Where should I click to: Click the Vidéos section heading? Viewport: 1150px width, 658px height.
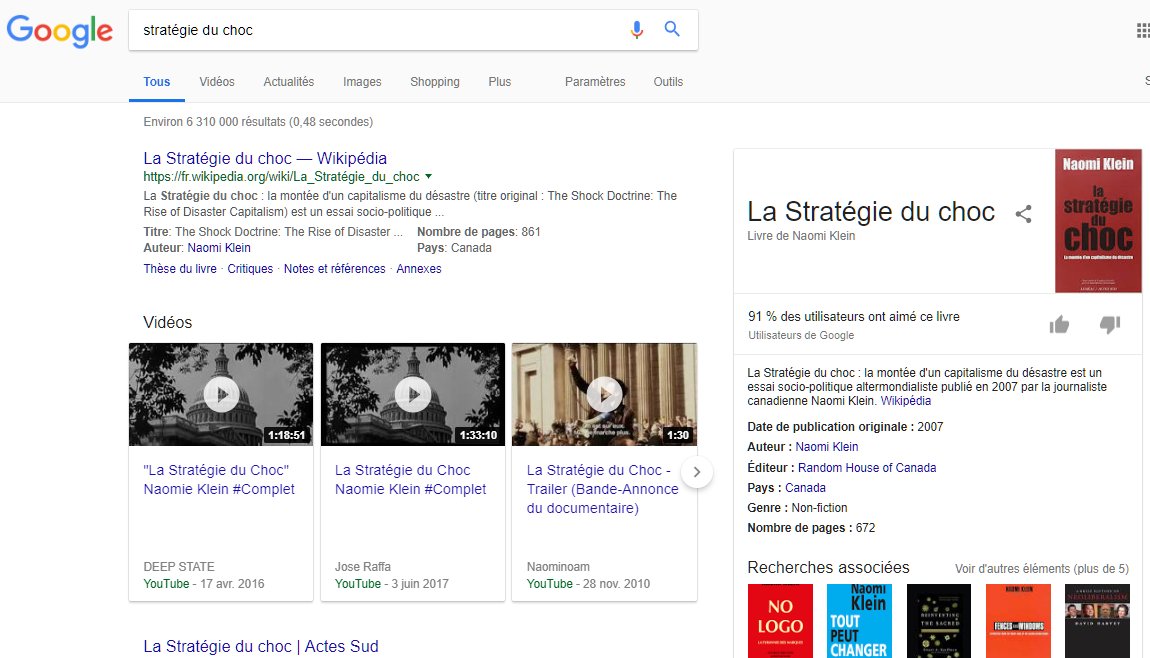coord(167,323)
